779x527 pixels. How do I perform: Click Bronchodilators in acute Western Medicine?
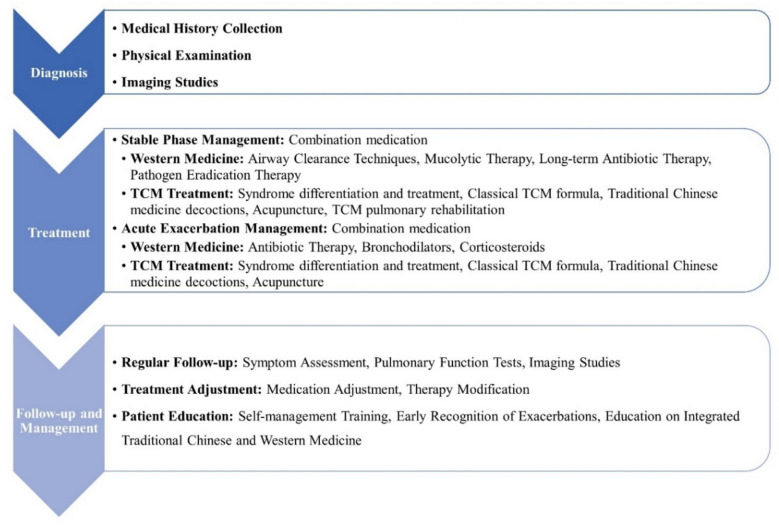[x=407, y=247]
